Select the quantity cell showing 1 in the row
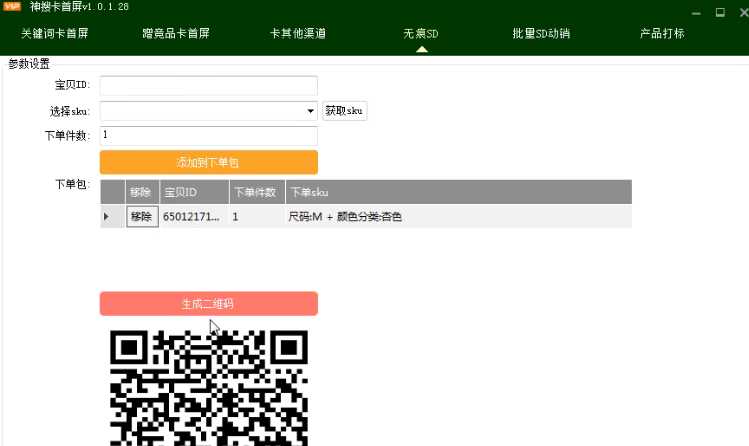Image resolution: width=749 pixels, height=446 pixels. tap(257, 217)
